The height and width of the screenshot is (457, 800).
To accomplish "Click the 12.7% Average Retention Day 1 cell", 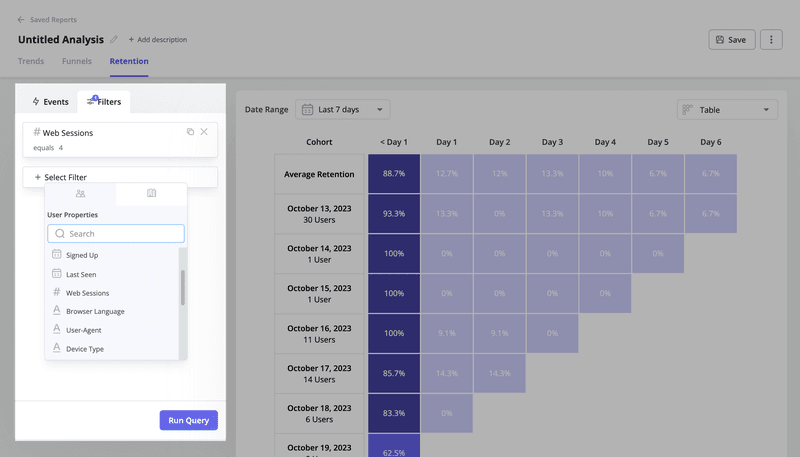I will pos(446,173).
